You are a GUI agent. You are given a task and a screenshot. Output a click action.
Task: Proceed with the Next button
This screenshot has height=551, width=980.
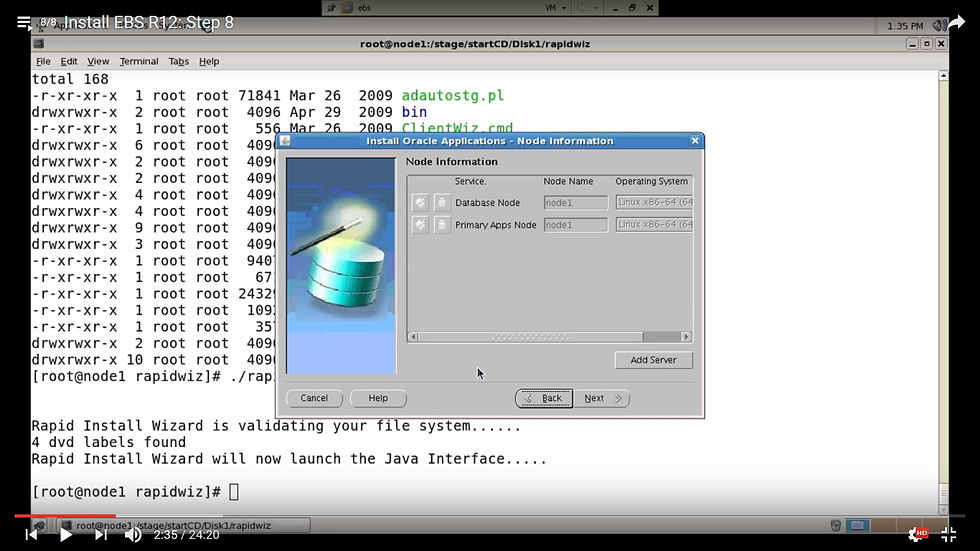tap(602, 398)
